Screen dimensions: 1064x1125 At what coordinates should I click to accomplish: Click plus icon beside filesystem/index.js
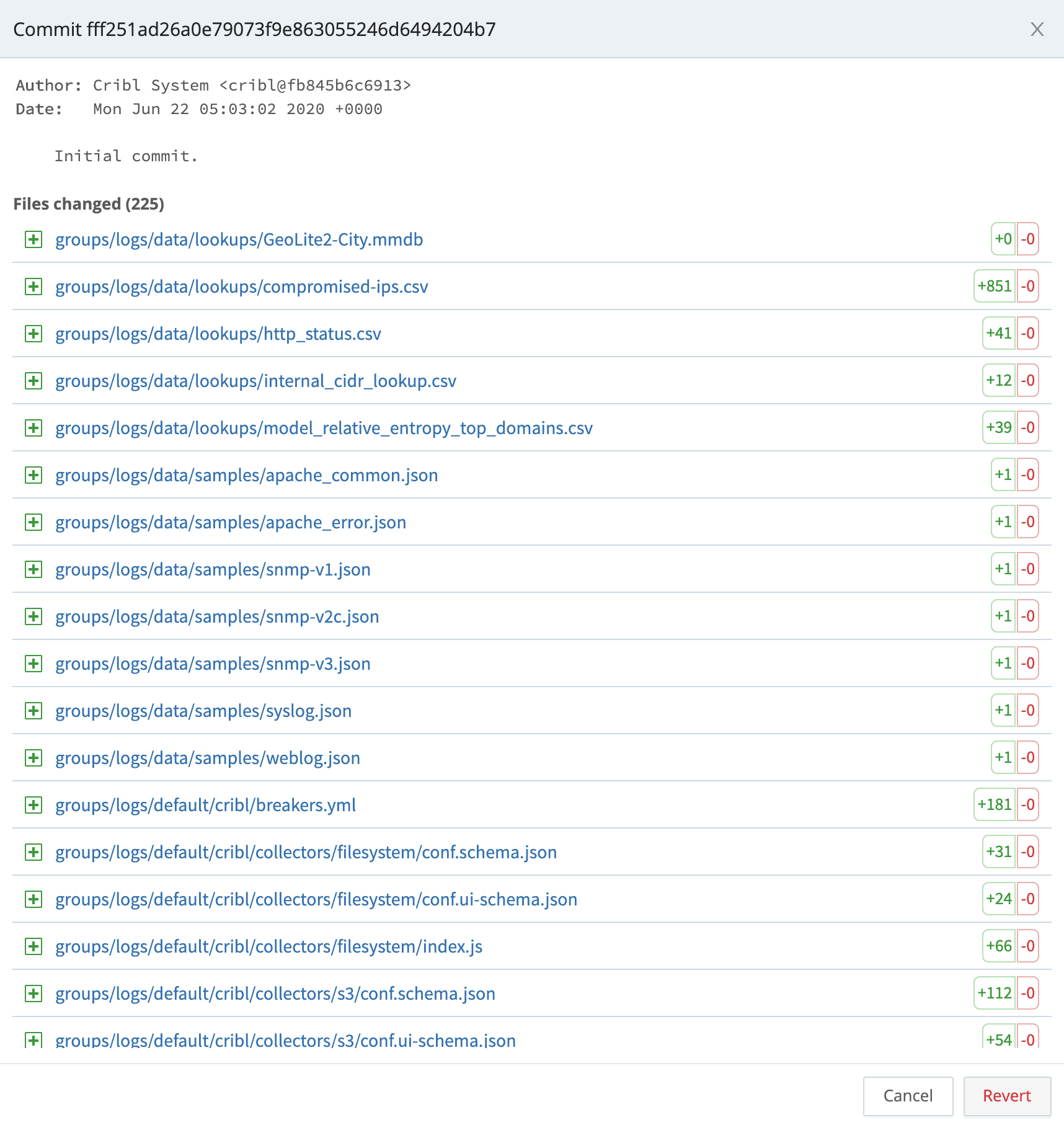tap(33, 946)
